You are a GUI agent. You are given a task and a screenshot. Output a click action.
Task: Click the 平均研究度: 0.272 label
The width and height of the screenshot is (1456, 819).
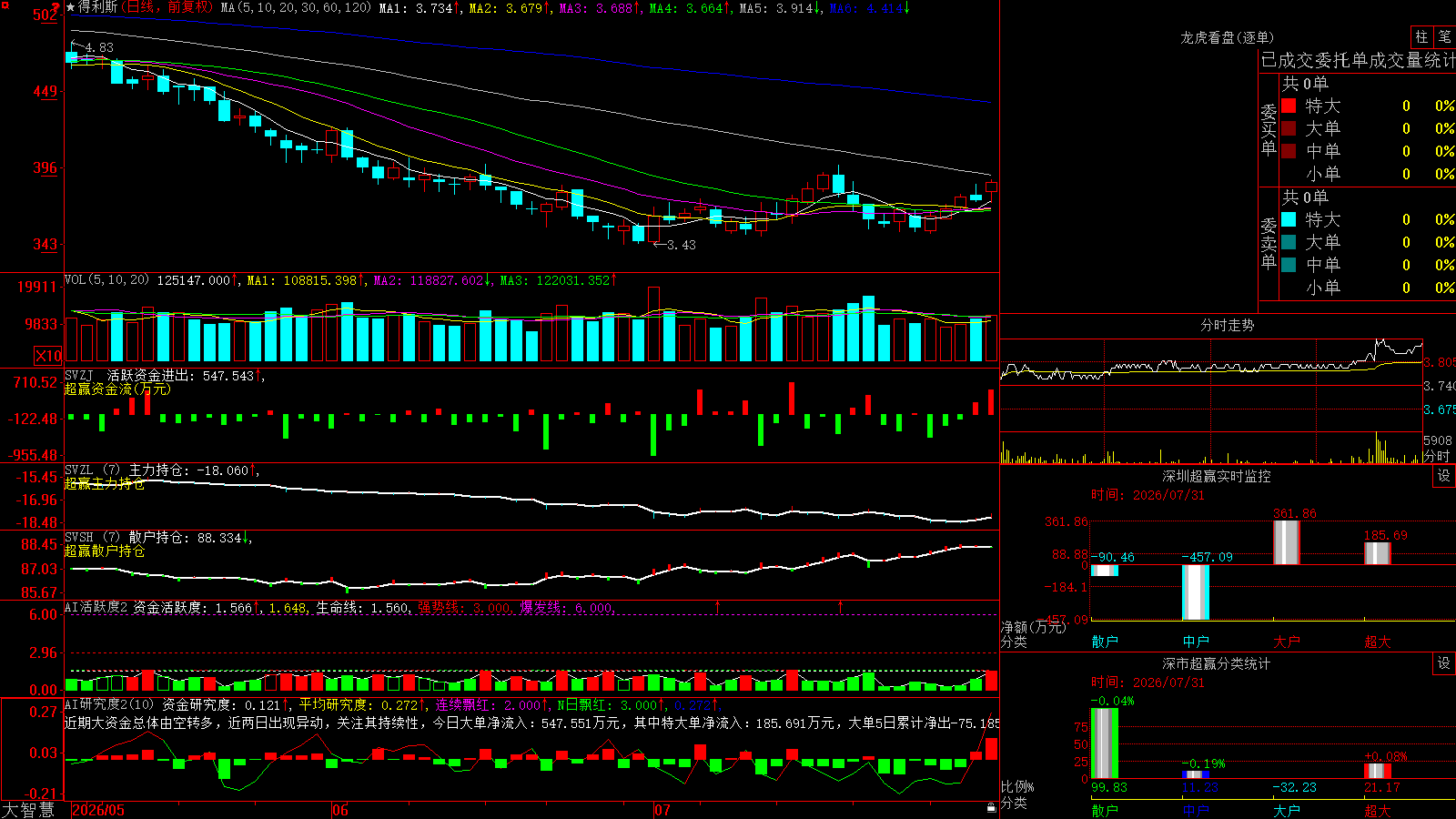362,704
